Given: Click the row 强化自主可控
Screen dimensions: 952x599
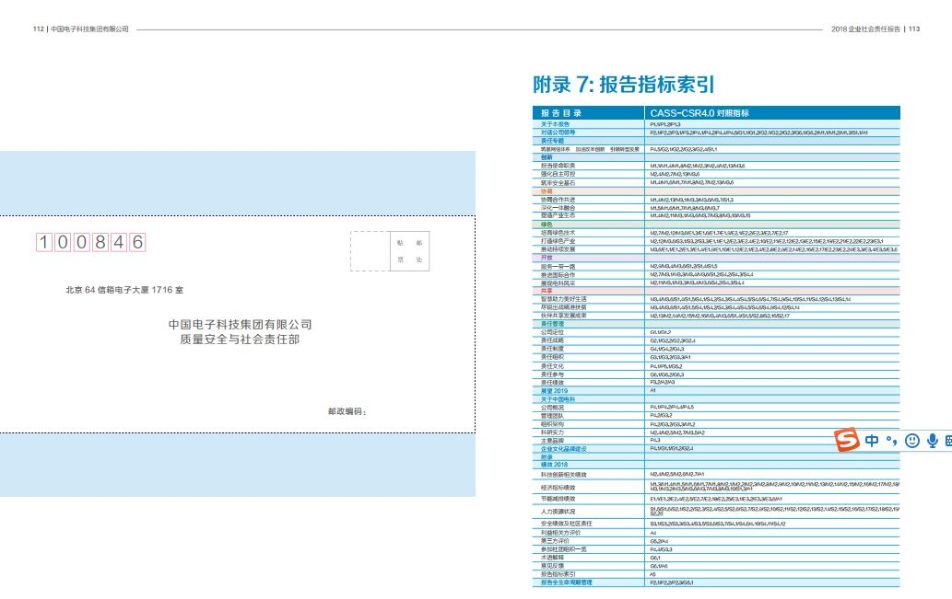Looking at the screenshot, I should click(x=716, y=174).
